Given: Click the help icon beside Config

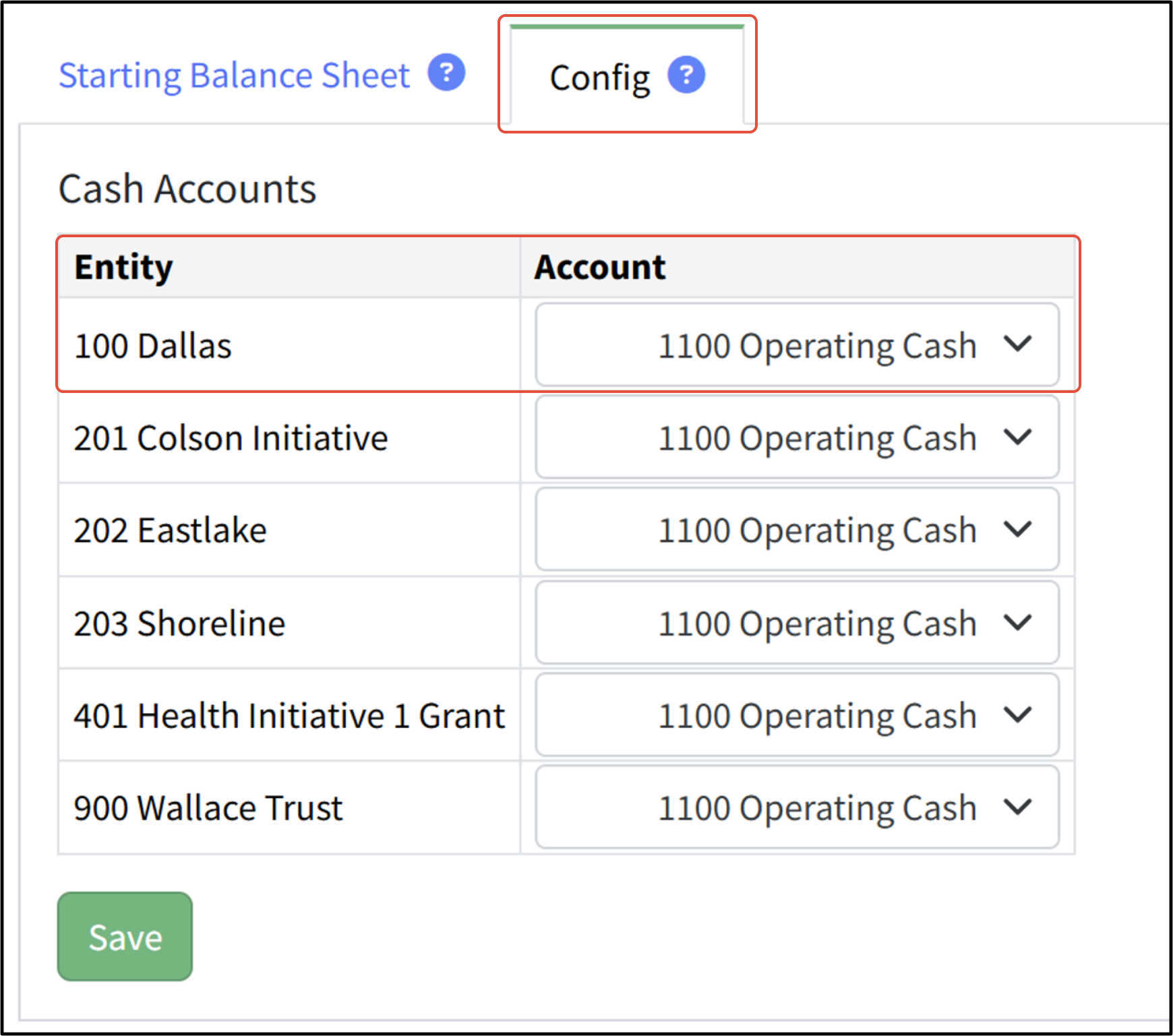Looking at the screenshot, I should click(x=686, y=75).
